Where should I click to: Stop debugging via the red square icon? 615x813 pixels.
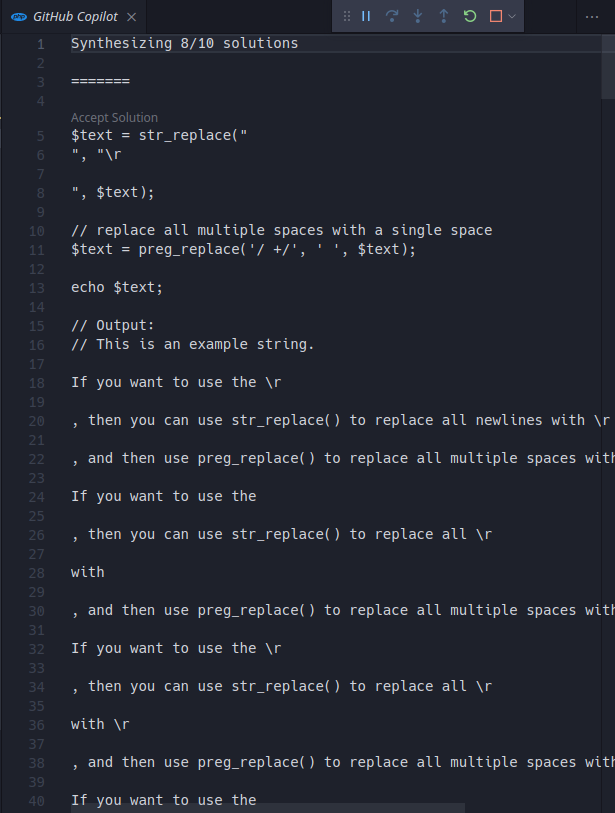coord(494,16)
